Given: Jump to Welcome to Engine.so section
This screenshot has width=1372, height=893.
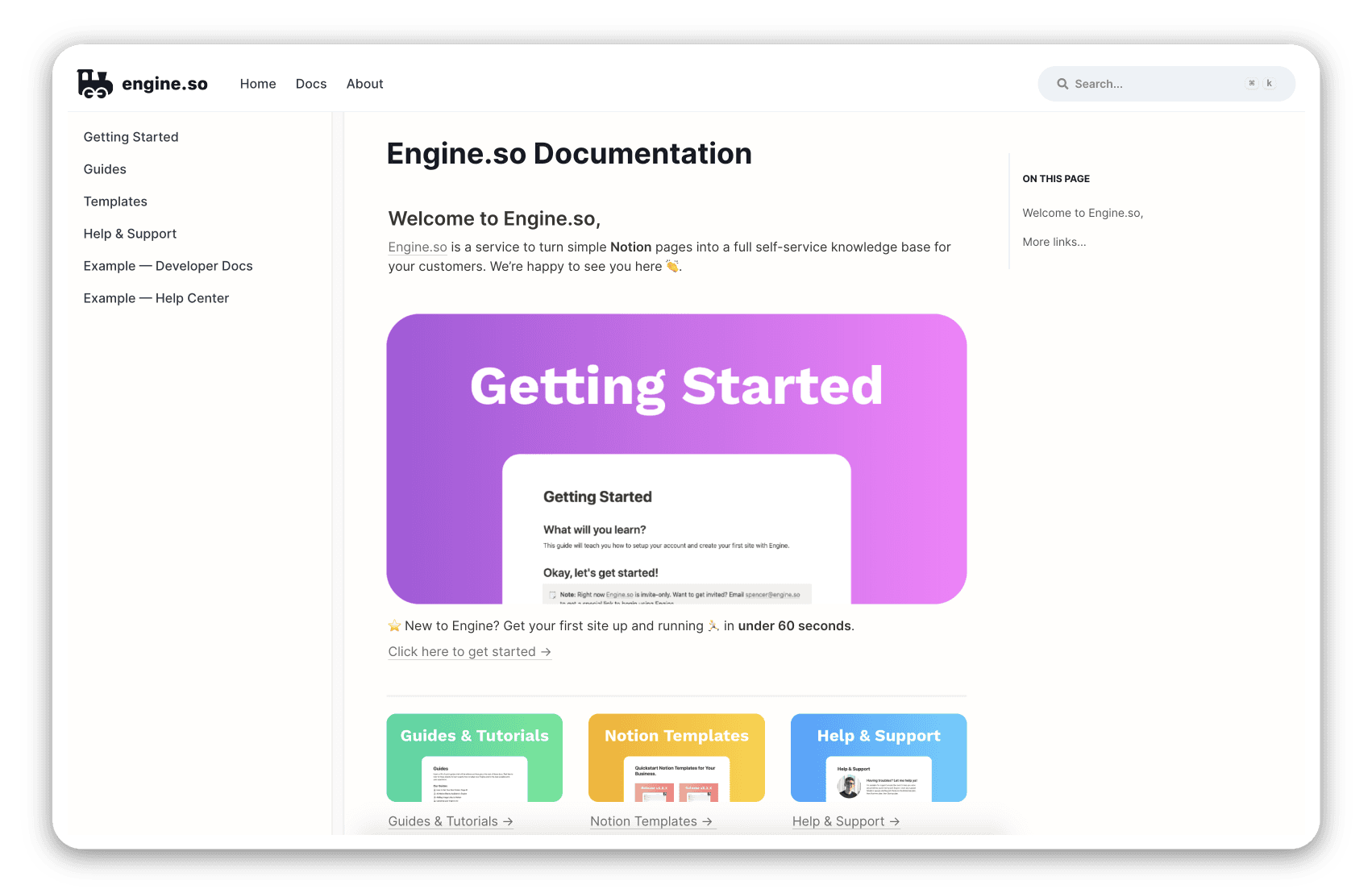Looking at the screenshot, I should 1083,213.
